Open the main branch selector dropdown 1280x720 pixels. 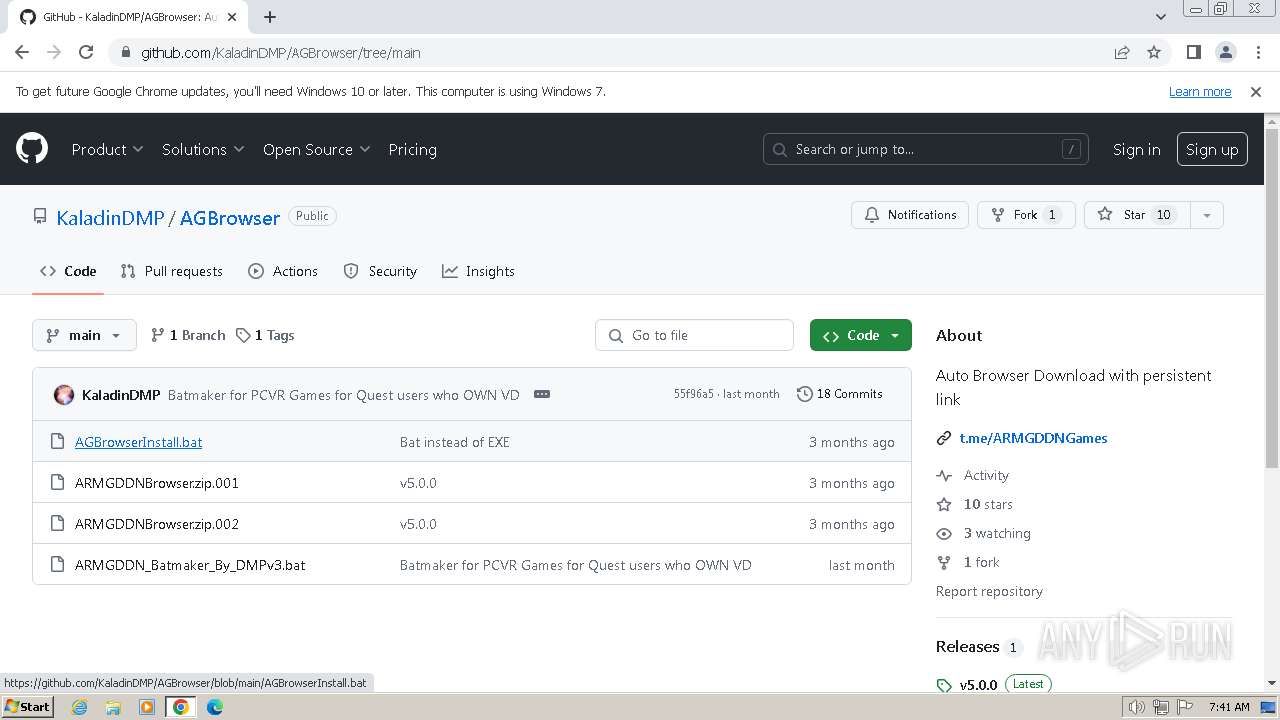[x=84, y=335]
